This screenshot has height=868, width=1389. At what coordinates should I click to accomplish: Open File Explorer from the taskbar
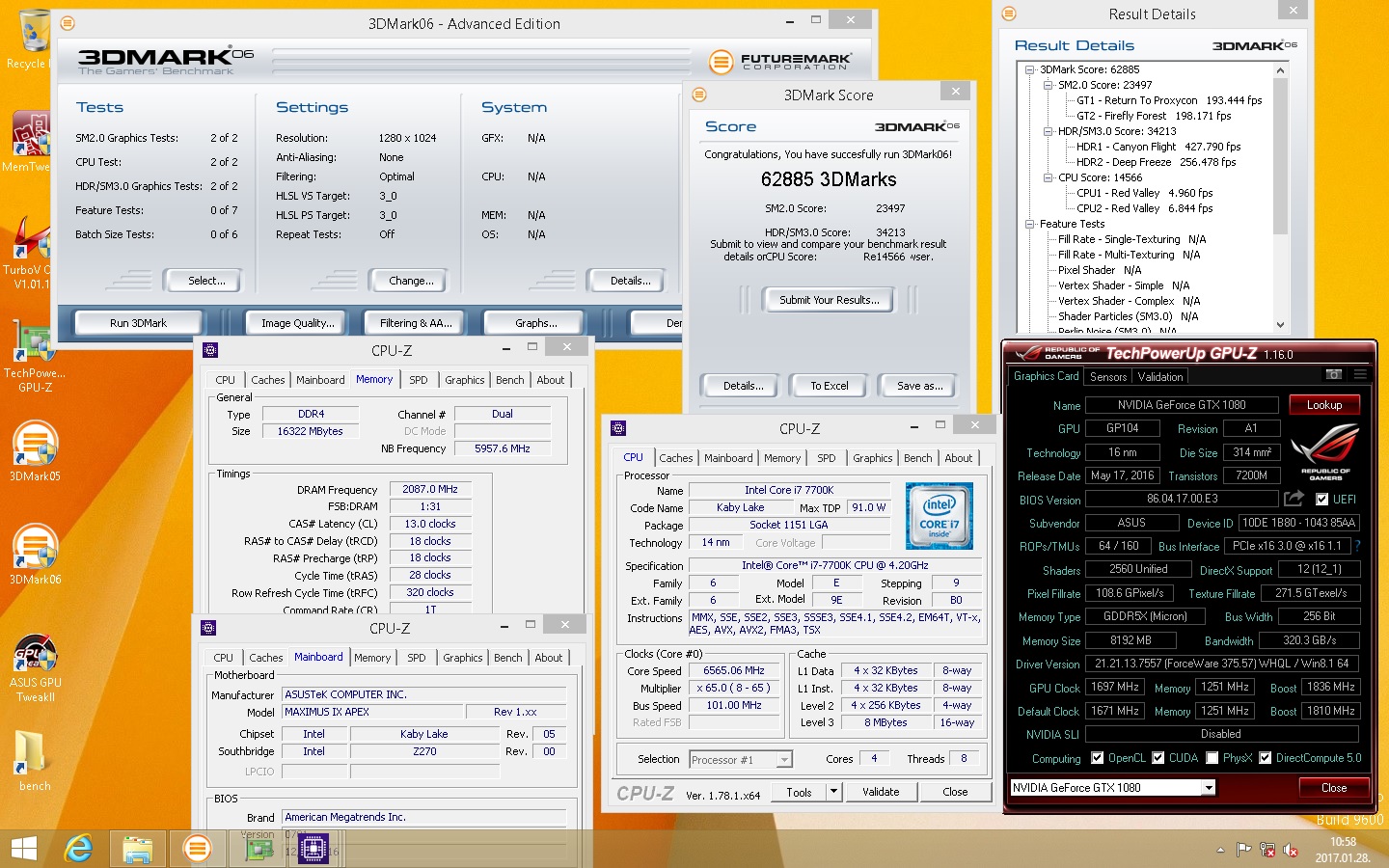pos(137,849)
